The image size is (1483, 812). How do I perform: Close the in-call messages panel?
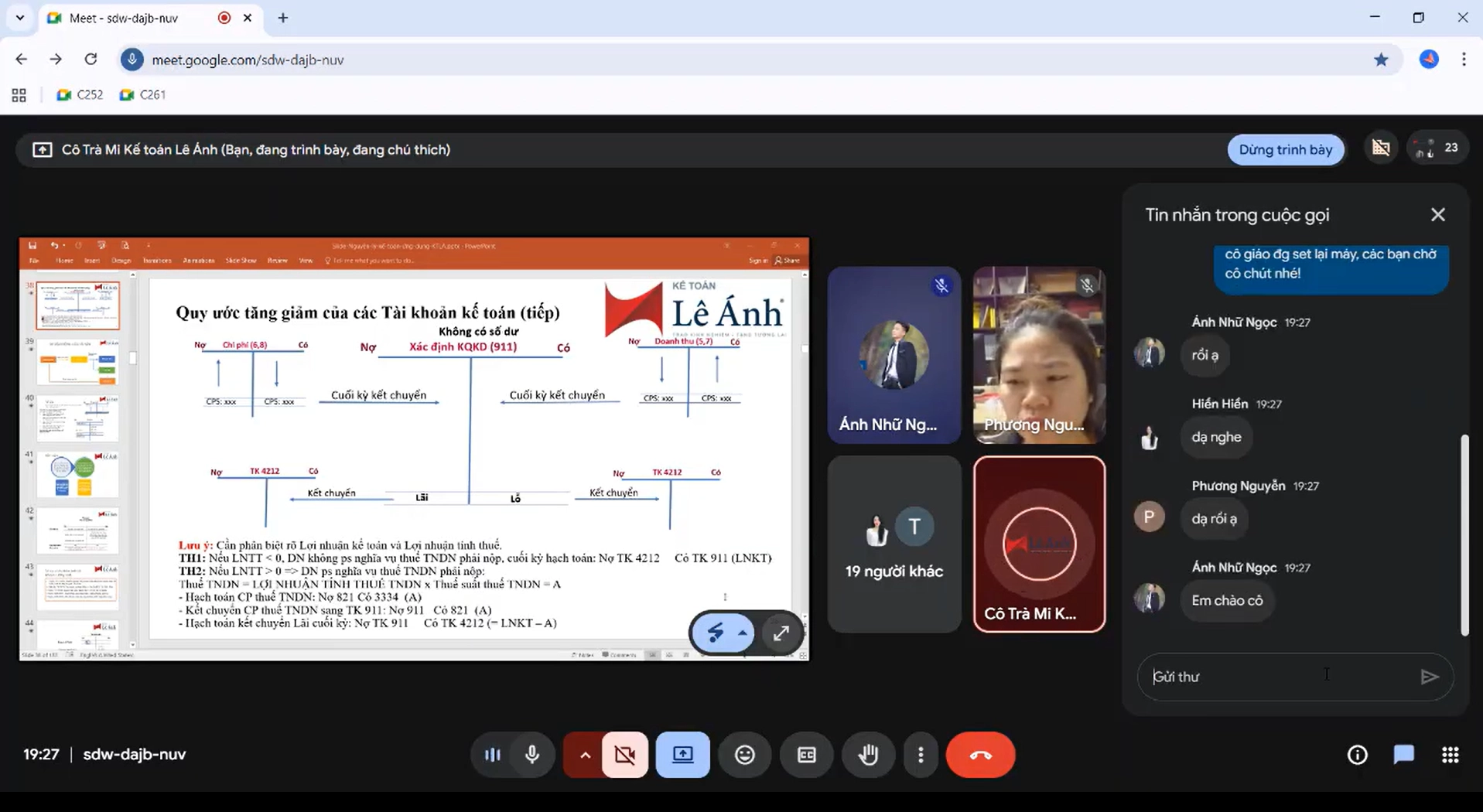tap(1437, 215)
